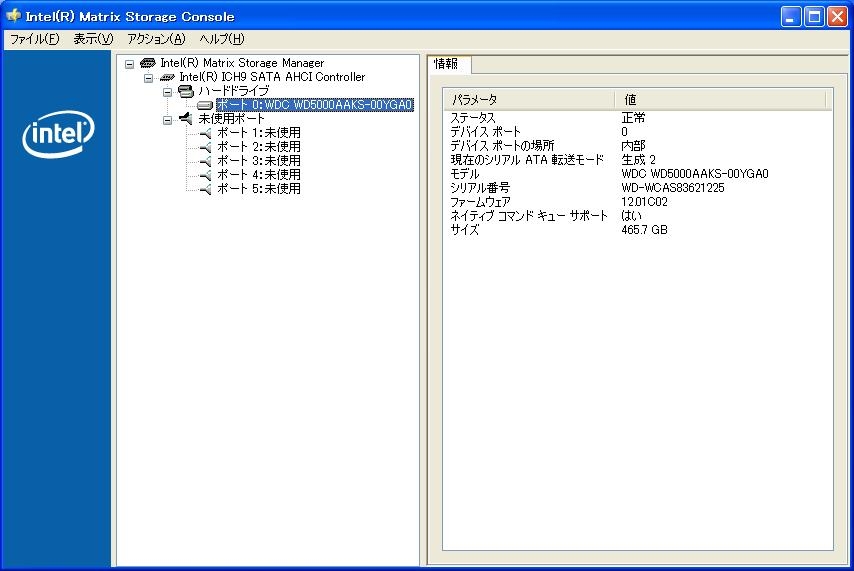Click the モデル parameter row

[x=465, y=174]
